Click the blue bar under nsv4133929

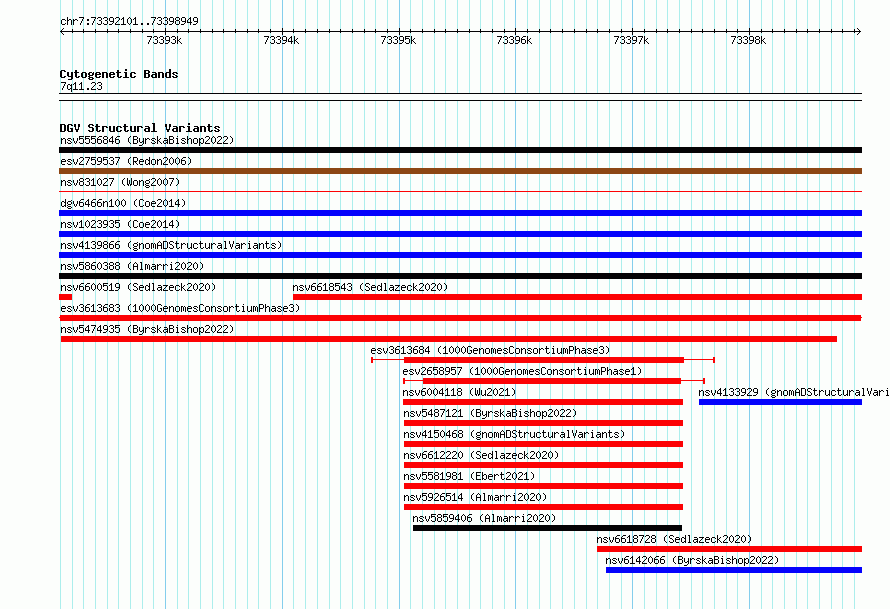click(x=780, y=402)
